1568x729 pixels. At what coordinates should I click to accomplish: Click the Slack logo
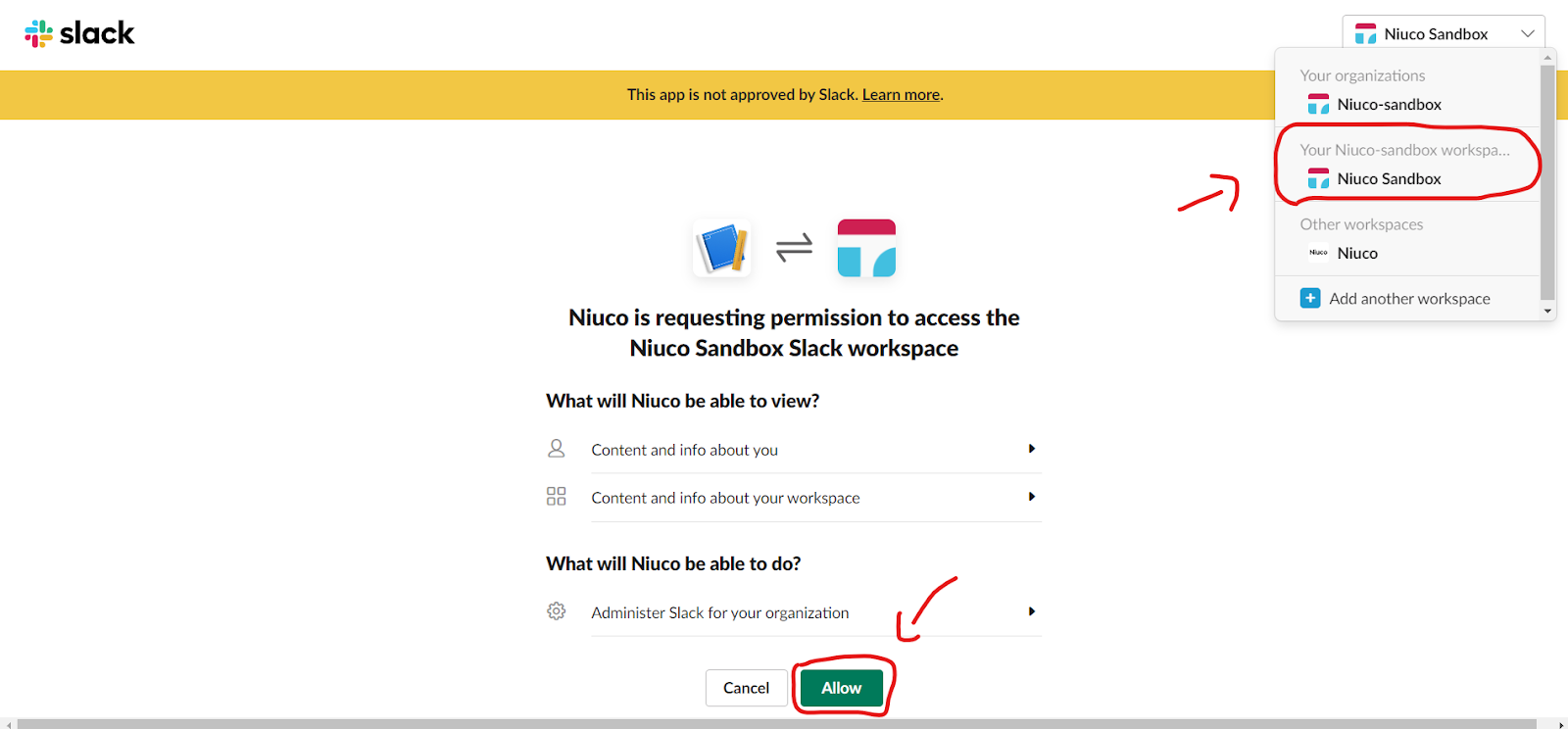click(79, 33)
